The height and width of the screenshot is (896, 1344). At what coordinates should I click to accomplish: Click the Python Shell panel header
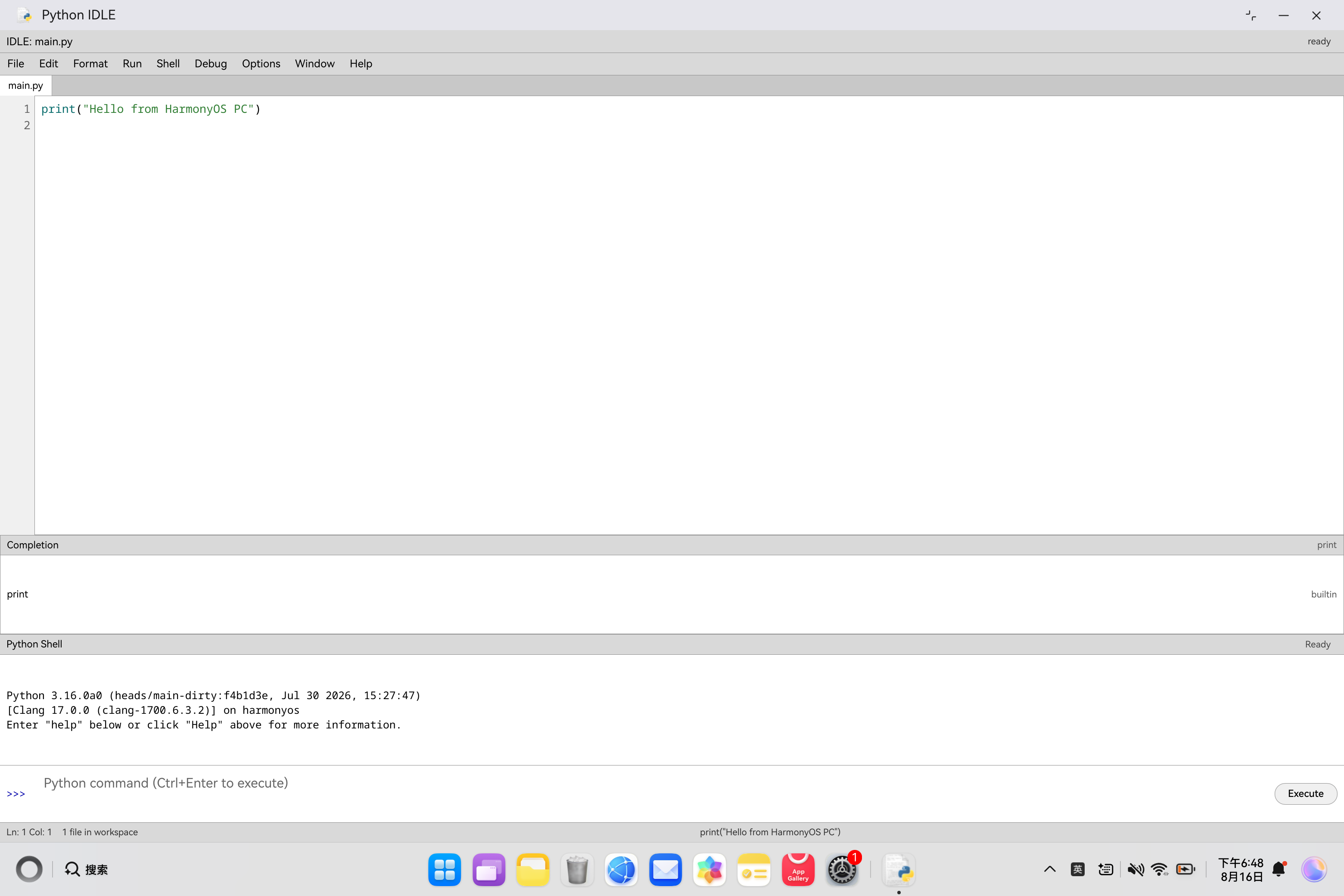[672, 644]
